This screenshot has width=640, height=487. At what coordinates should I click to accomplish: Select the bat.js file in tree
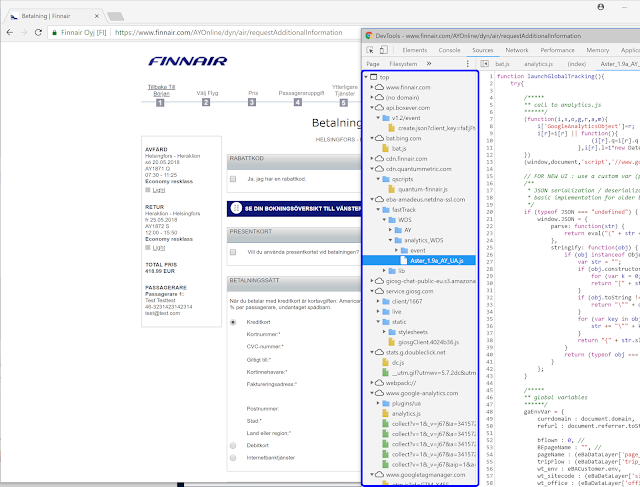coord(399,149)
